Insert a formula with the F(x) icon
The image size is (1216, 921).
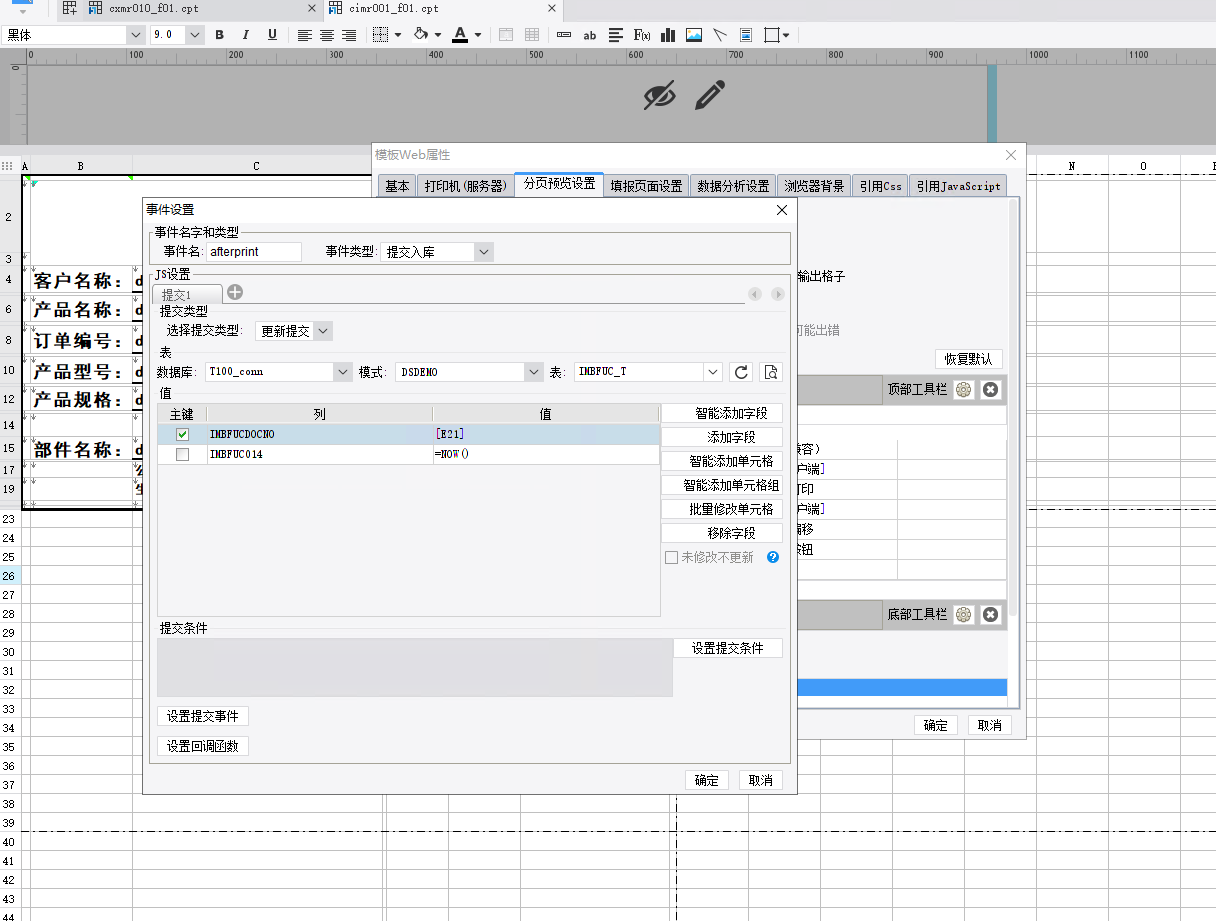642,35
